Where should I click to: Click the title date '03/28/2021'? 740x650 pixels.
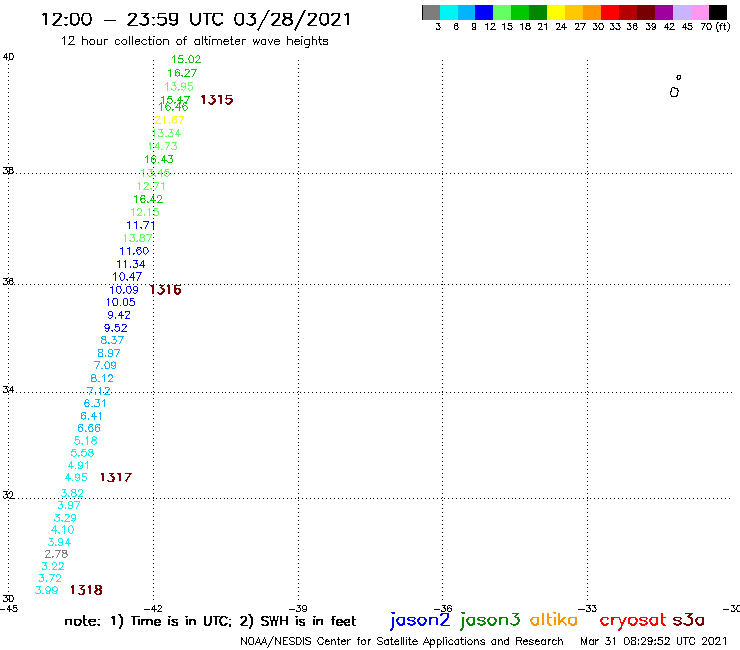[x=293, y=20]
